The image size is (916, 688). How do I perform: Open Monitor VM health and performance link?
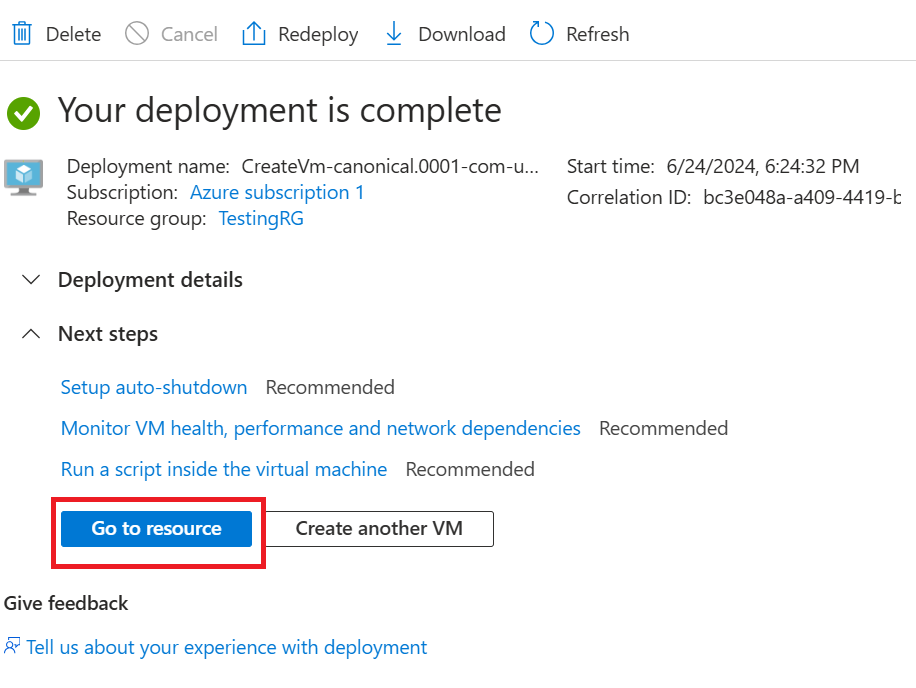tap(320, 428)
